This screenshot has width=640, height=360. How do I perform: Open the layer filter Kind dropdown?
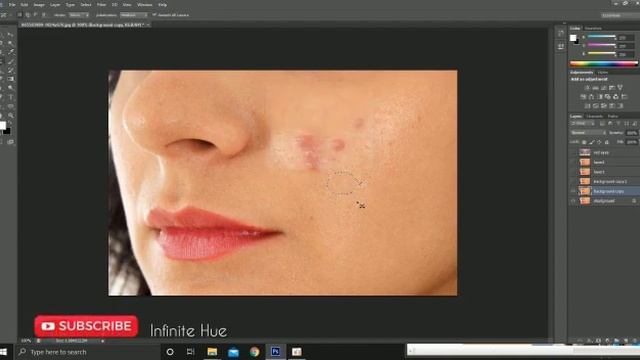point(582,123)
